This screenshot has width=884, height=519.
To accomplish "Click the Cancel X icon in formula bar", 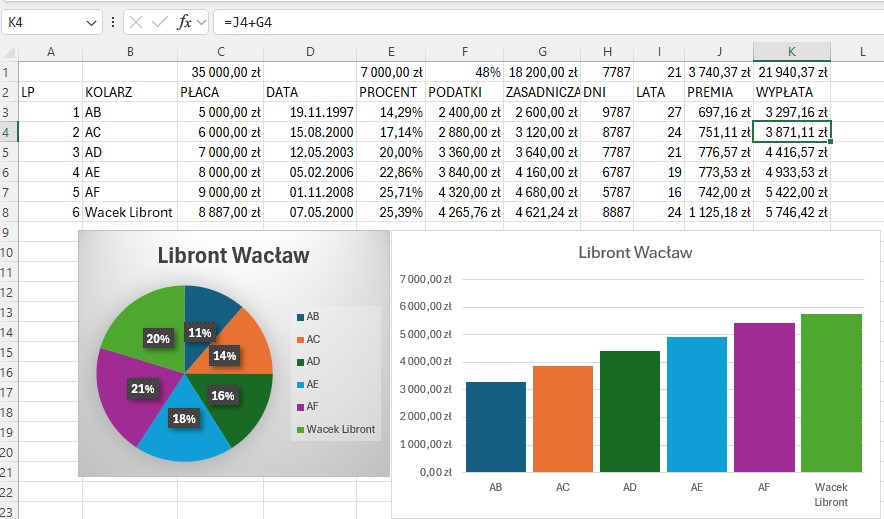I will pyautogui.click(x=136, y=22).
